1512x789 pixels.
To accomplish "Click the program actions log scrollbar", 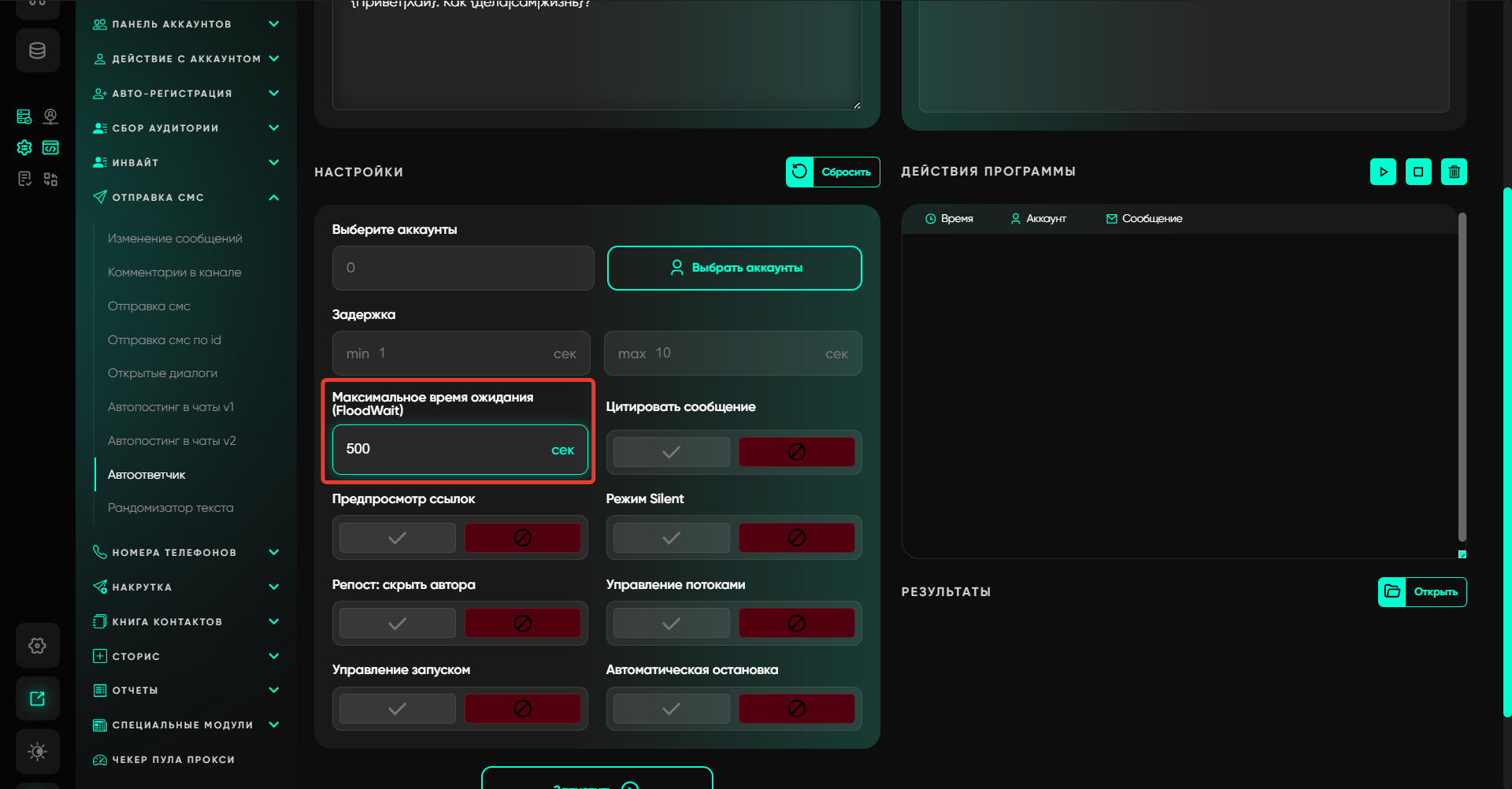I will point(1462,378).
